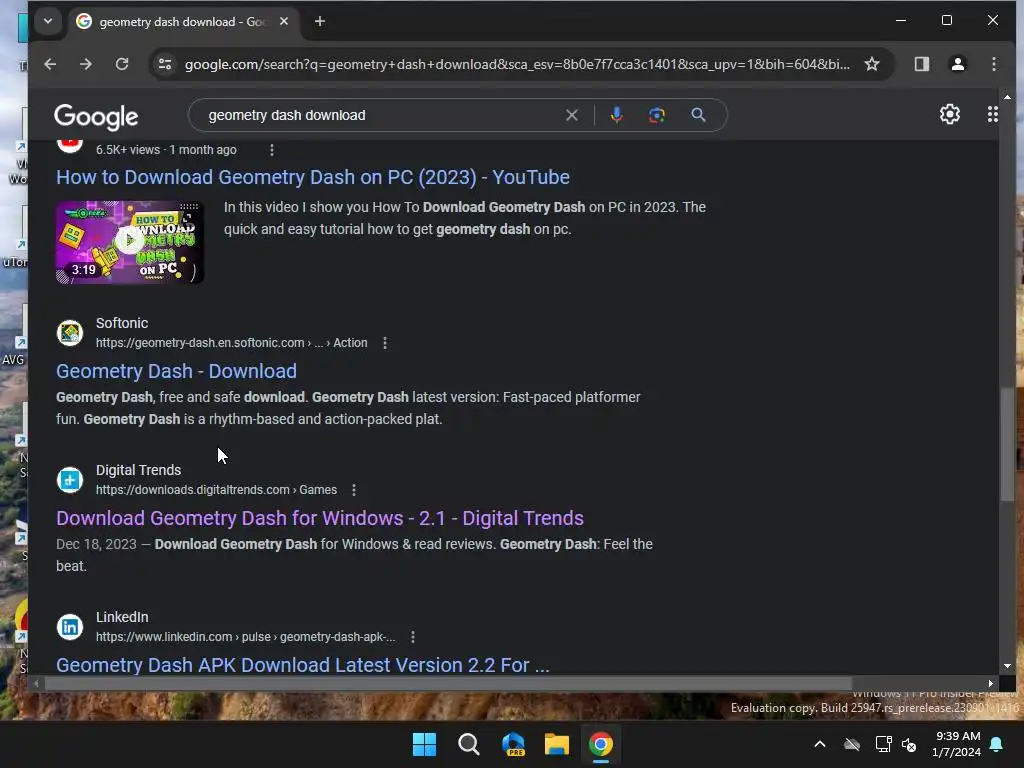Image resolution: width=1024 pixels, height=768 pixels.
Task: Click the muted volume tray icon
Action: pyautogui.click(x=908, y=744)
